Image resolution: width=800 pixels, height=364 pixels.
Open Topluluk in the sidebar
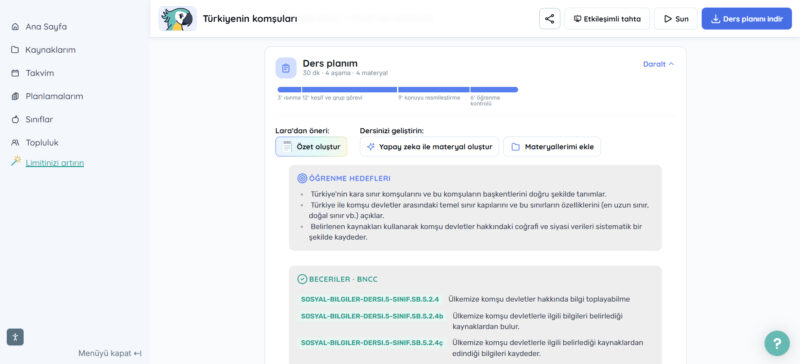tap(42, 142)
